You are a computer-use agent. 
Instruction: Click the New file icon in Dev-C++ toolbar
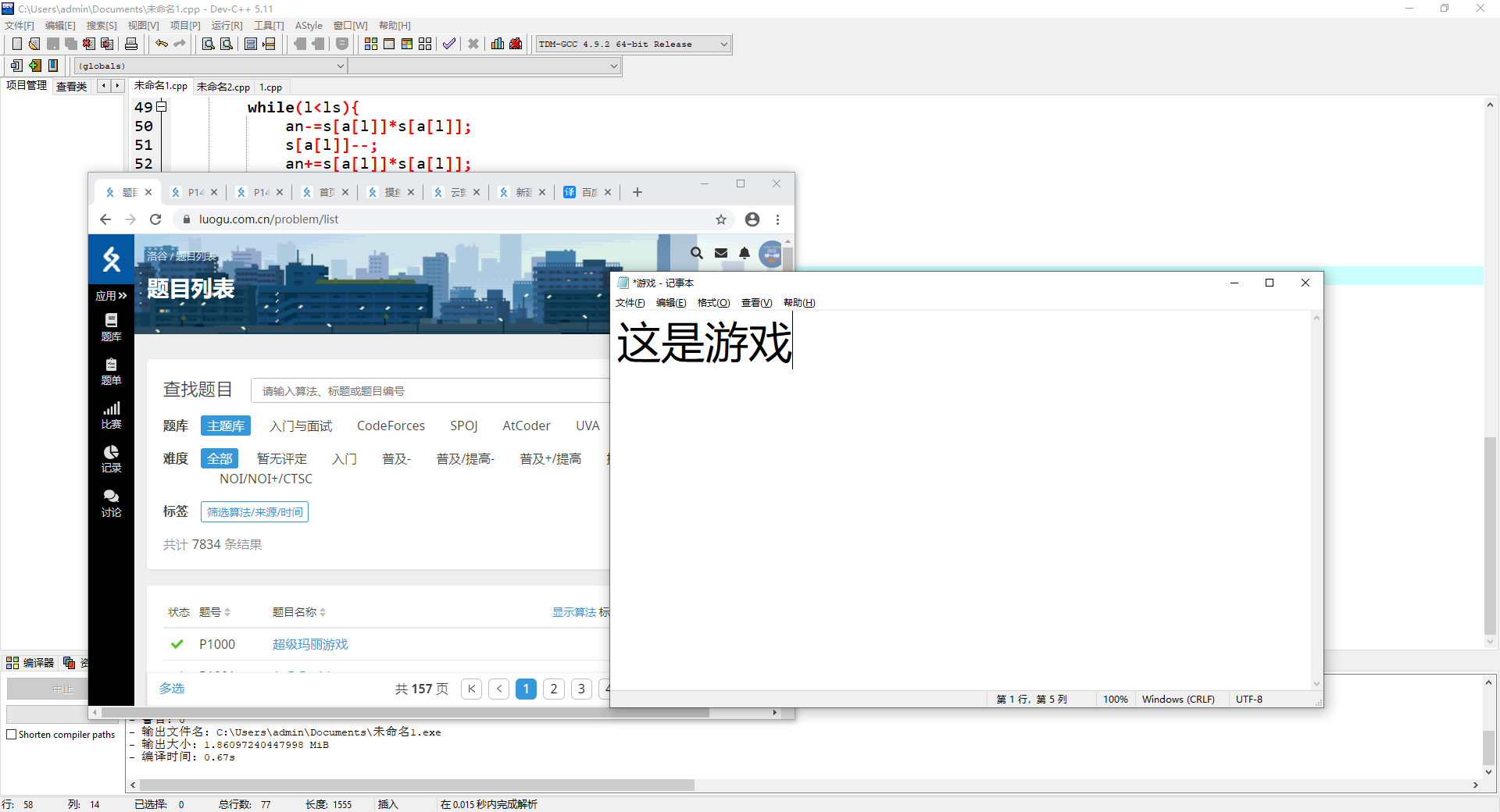(17, 44)
